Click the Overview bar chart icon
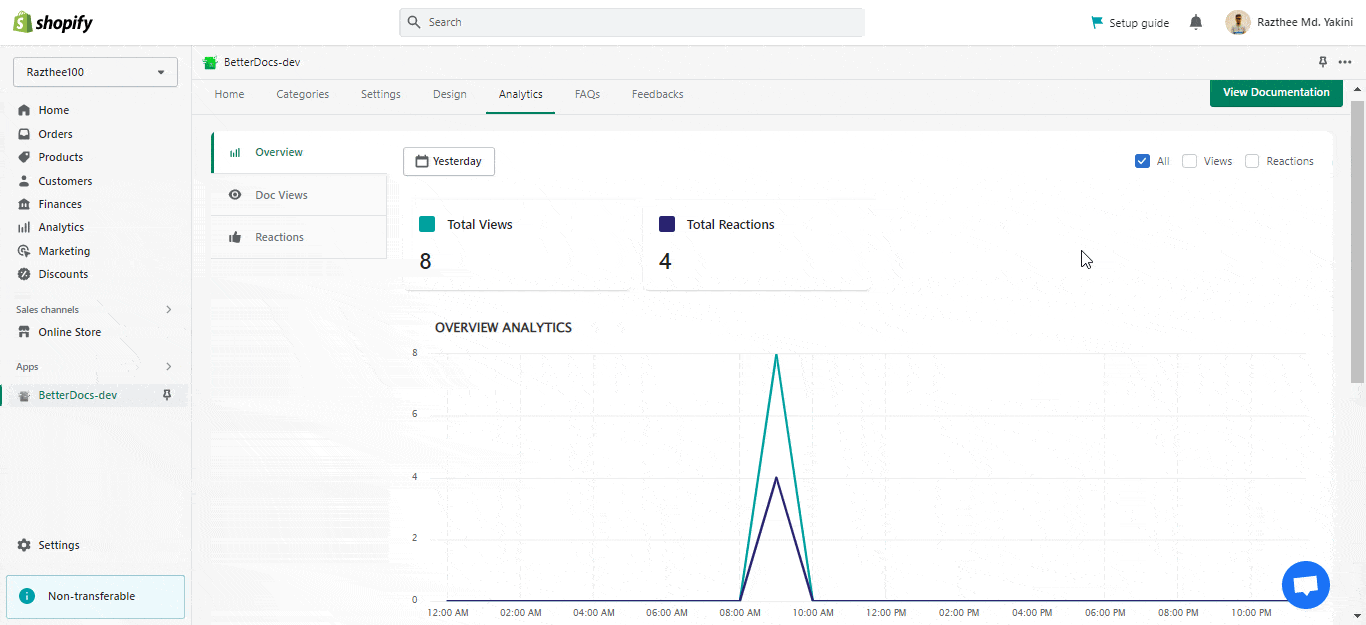 (x=235, y=153)
